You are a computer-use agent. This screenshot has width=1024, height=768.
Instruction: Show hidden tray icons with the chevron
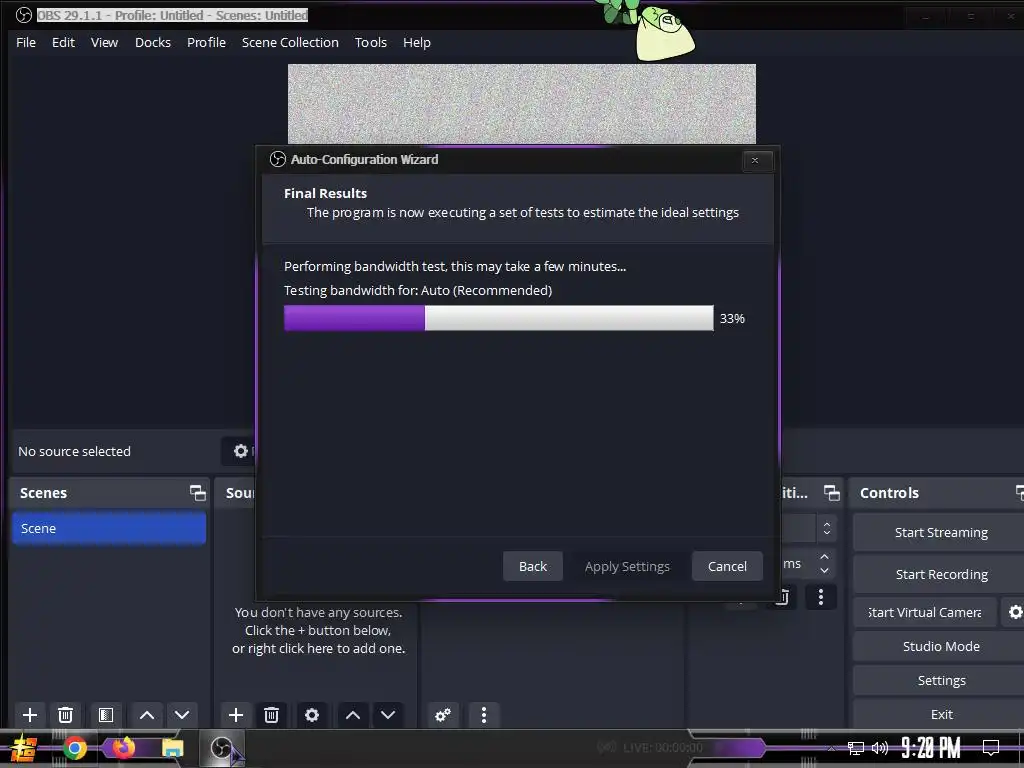click(832, 749)
